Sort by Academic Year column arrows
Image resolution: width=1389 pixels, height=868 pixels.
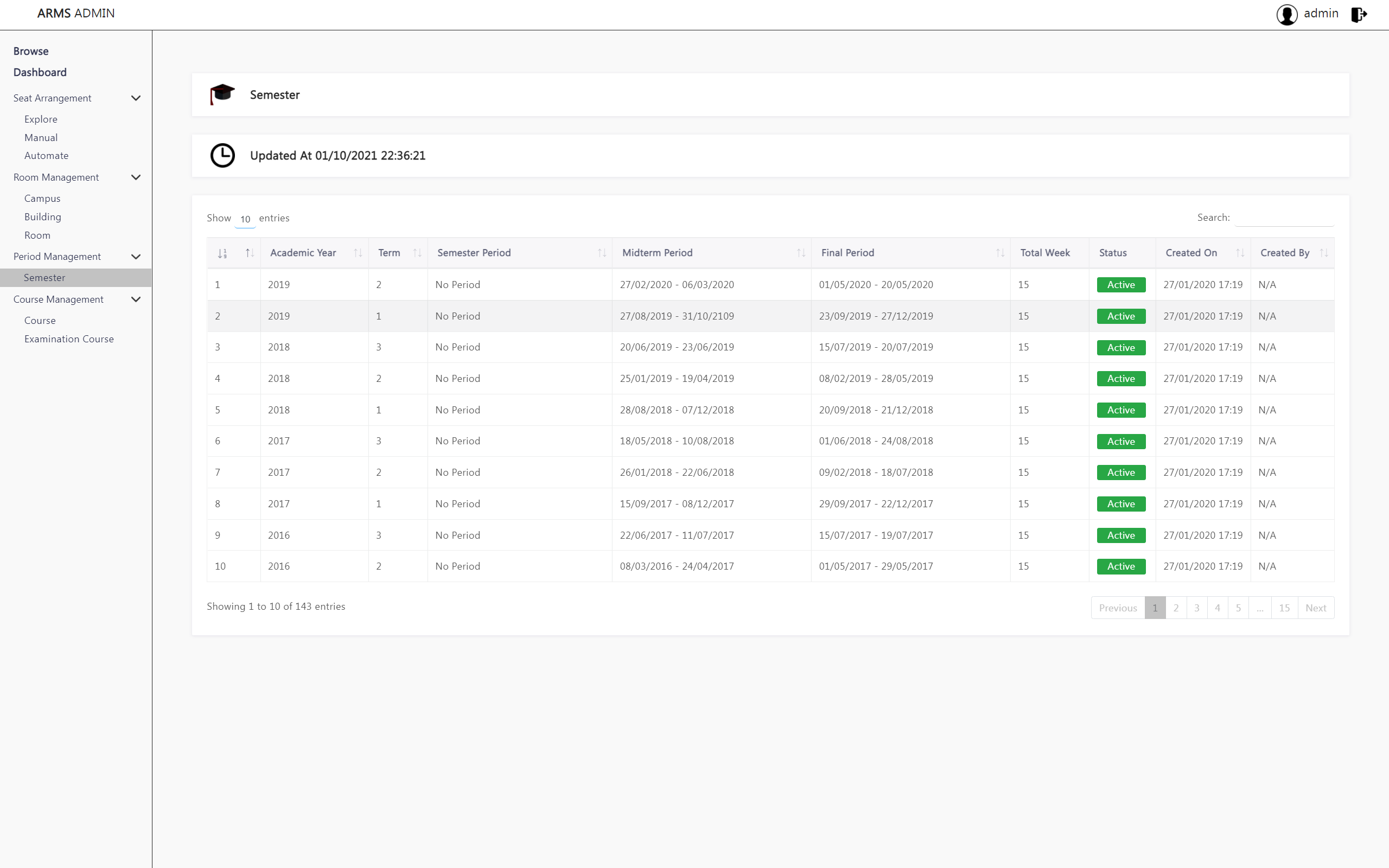358,253
